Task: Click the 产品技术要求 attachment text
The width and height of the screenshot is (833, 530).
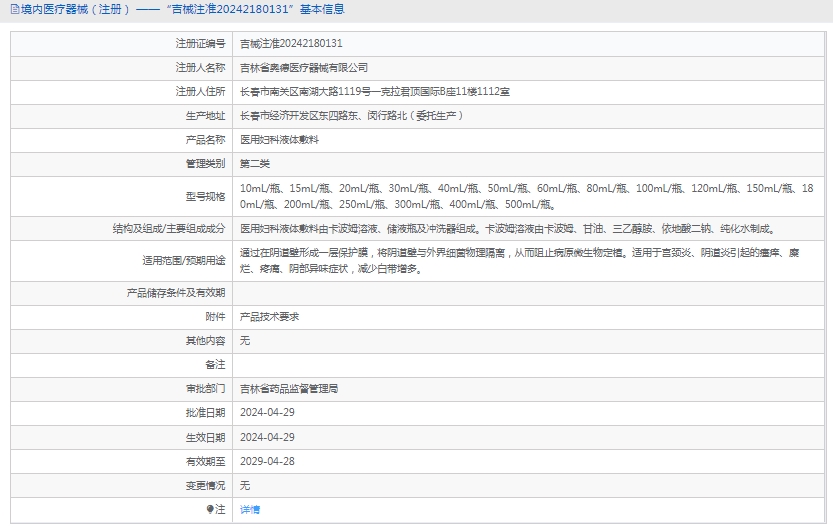Action: [x=269, y=316]
